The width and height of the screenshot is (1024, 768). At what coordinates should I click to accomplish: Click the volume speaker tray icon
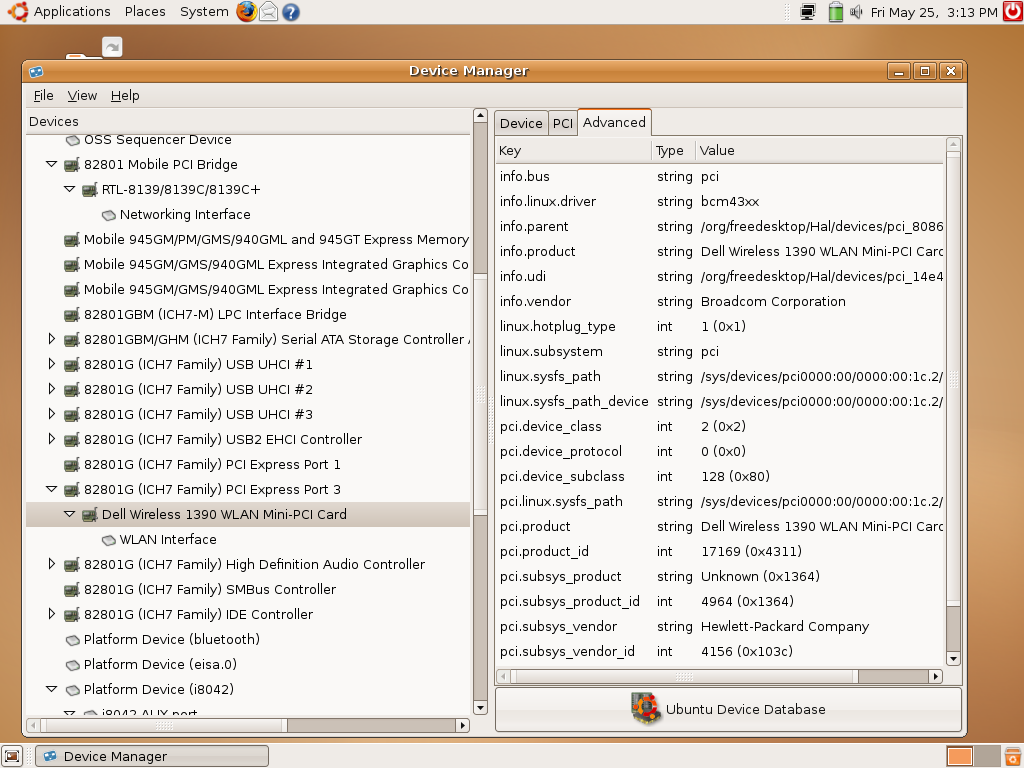[x=856, y=12]
